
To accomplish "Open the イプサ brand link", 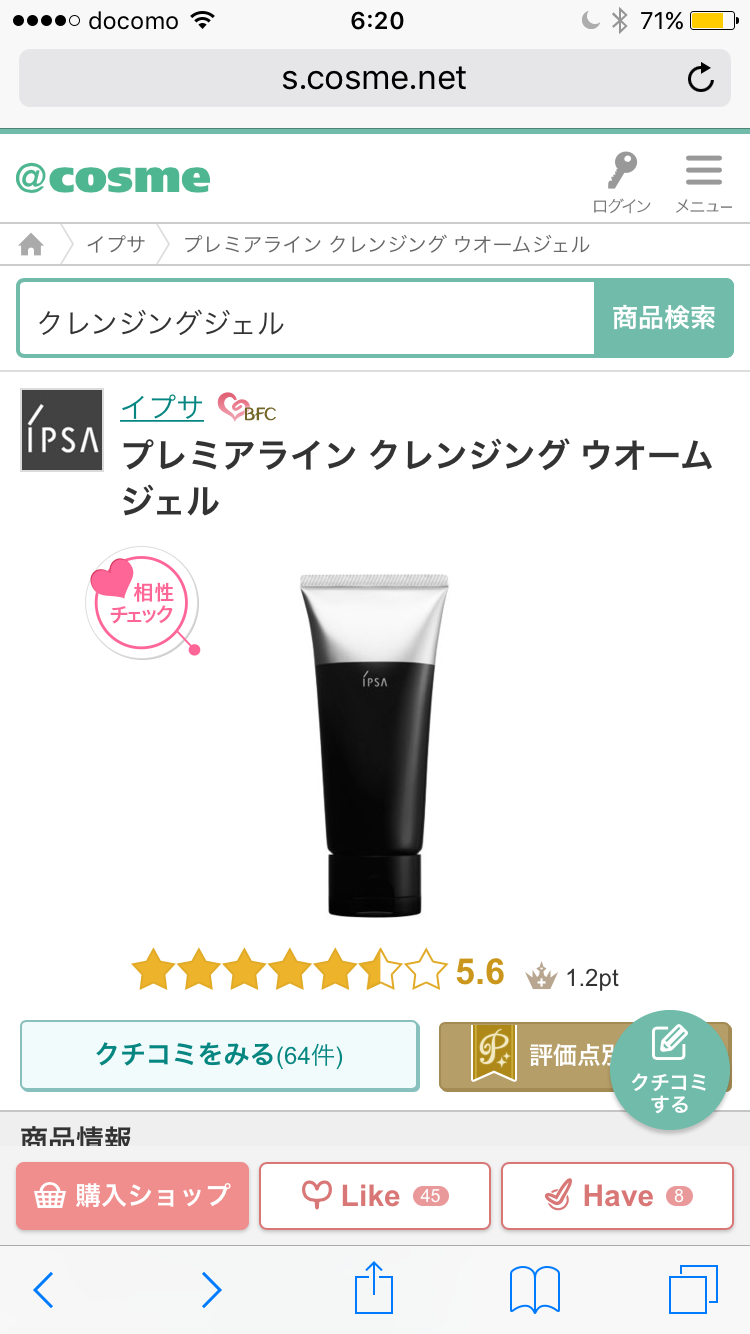I will click(x=162, y=407).
